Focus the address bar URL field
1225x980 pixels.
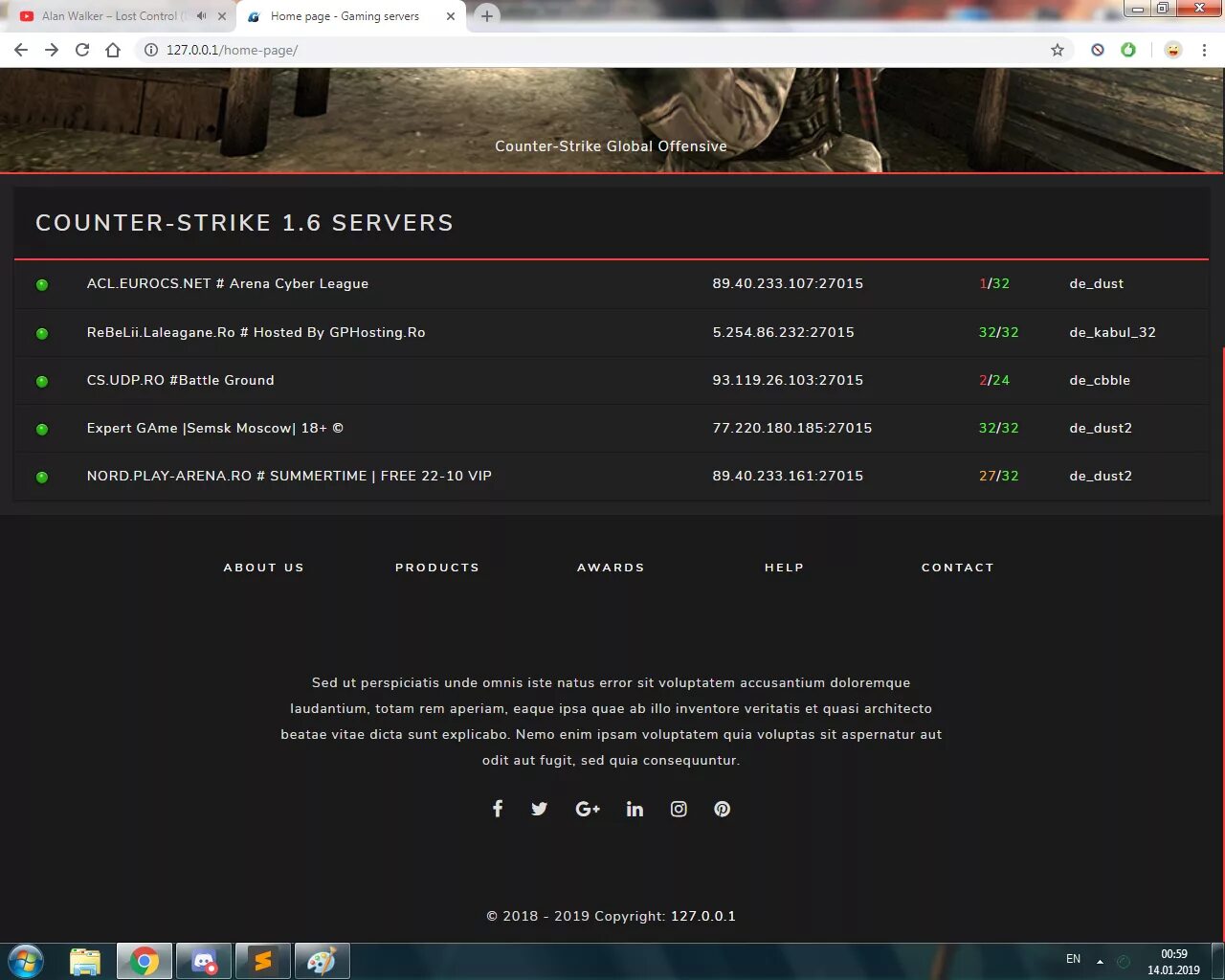click(603, 50)
